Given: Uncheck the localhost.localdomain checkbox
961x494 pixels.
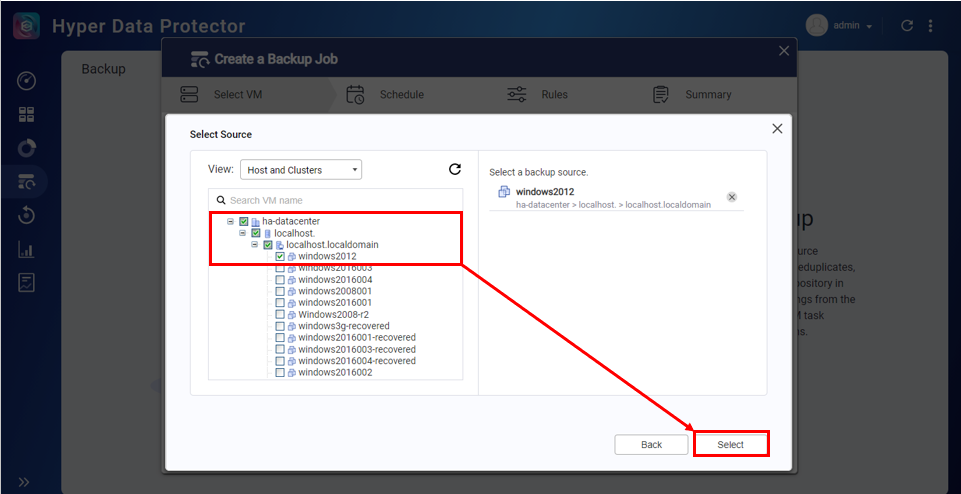Looking at the screenshot, I should tap(268, 245).
